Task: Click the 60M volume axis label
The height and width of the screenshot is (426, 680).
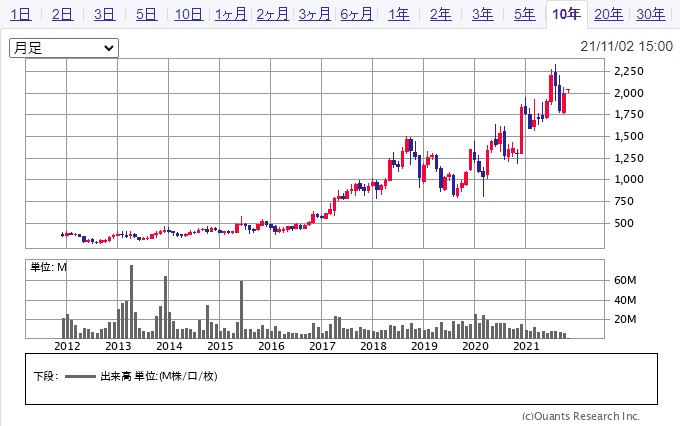Action: pyautogui.click(x=625, y=280)
